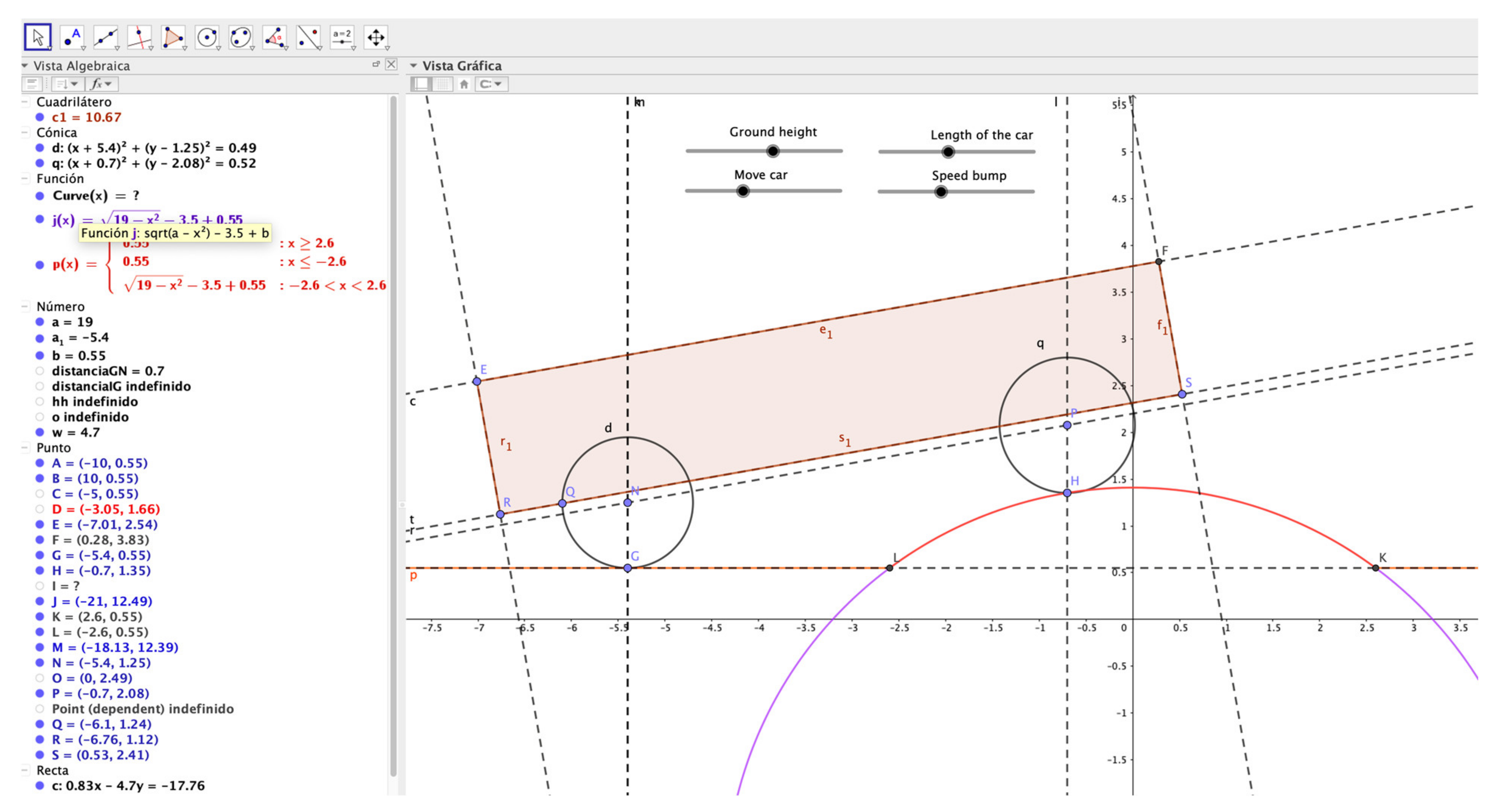Toggle visibility of function p(x)
This screenshot has height=812, width=1497.
coord(40,265)
